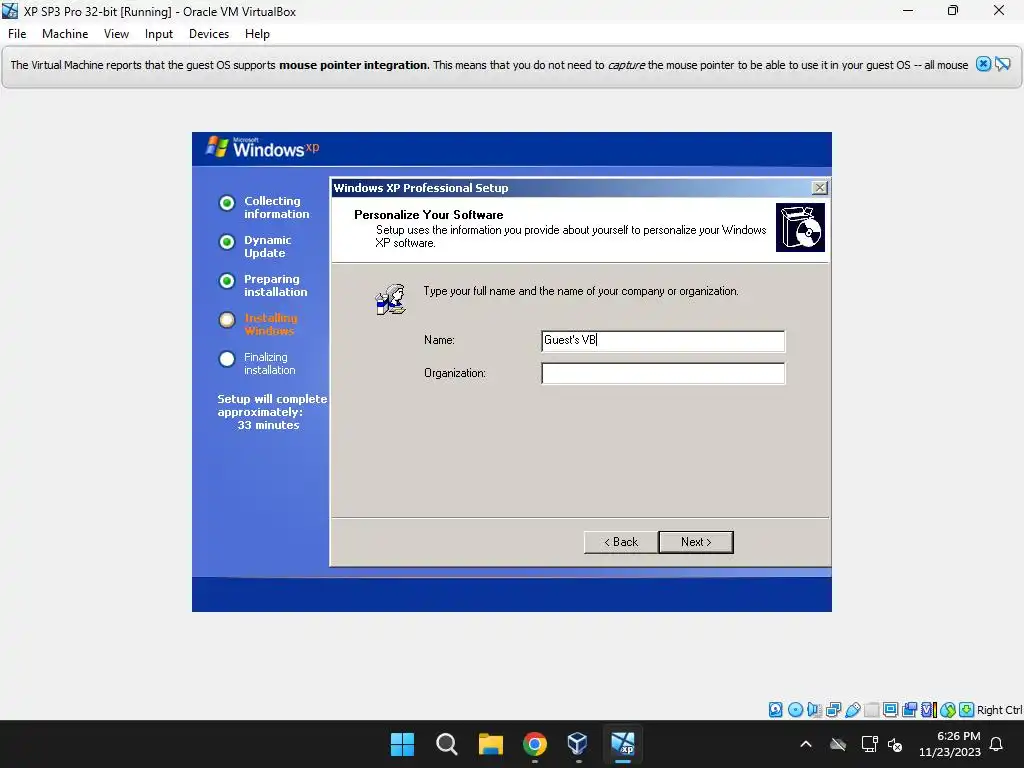Click the network tray icon
This screenshot has height=768, width=1024.
[x=869, y=744]
